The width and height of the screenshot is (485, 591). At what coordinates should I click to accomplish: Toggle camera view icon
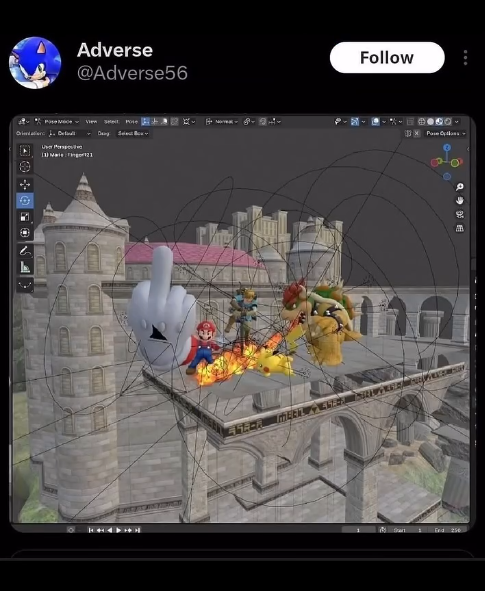pos(459,214)
